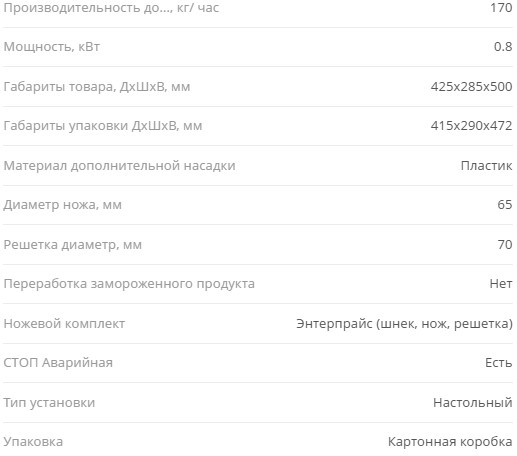Select the value 'Пластик'
The width and height of the screenshot is (517, 456).
pos(486,165)
